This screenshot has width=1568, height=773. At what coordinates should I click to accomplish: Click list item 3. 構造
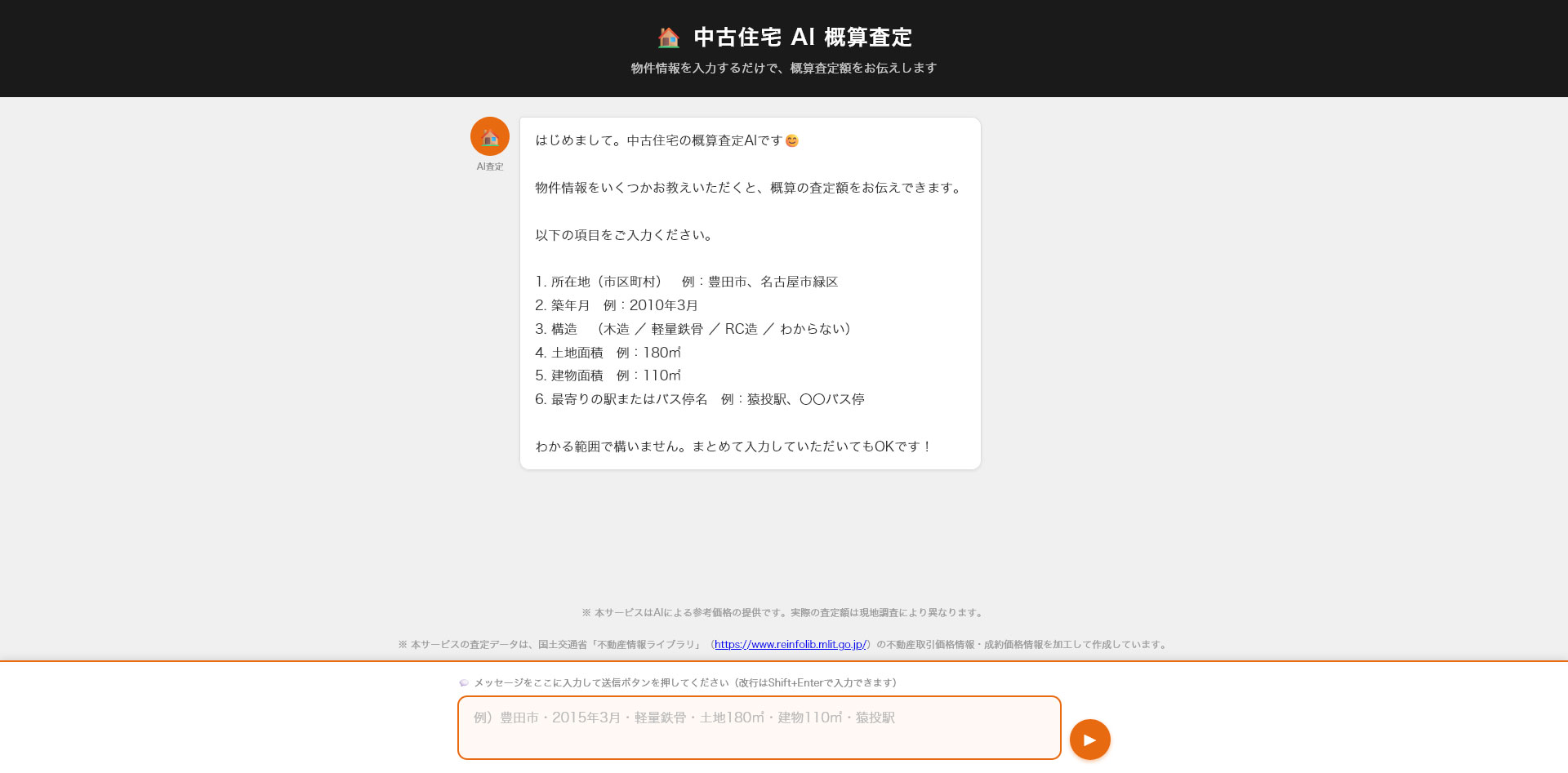tap(695, 329)
